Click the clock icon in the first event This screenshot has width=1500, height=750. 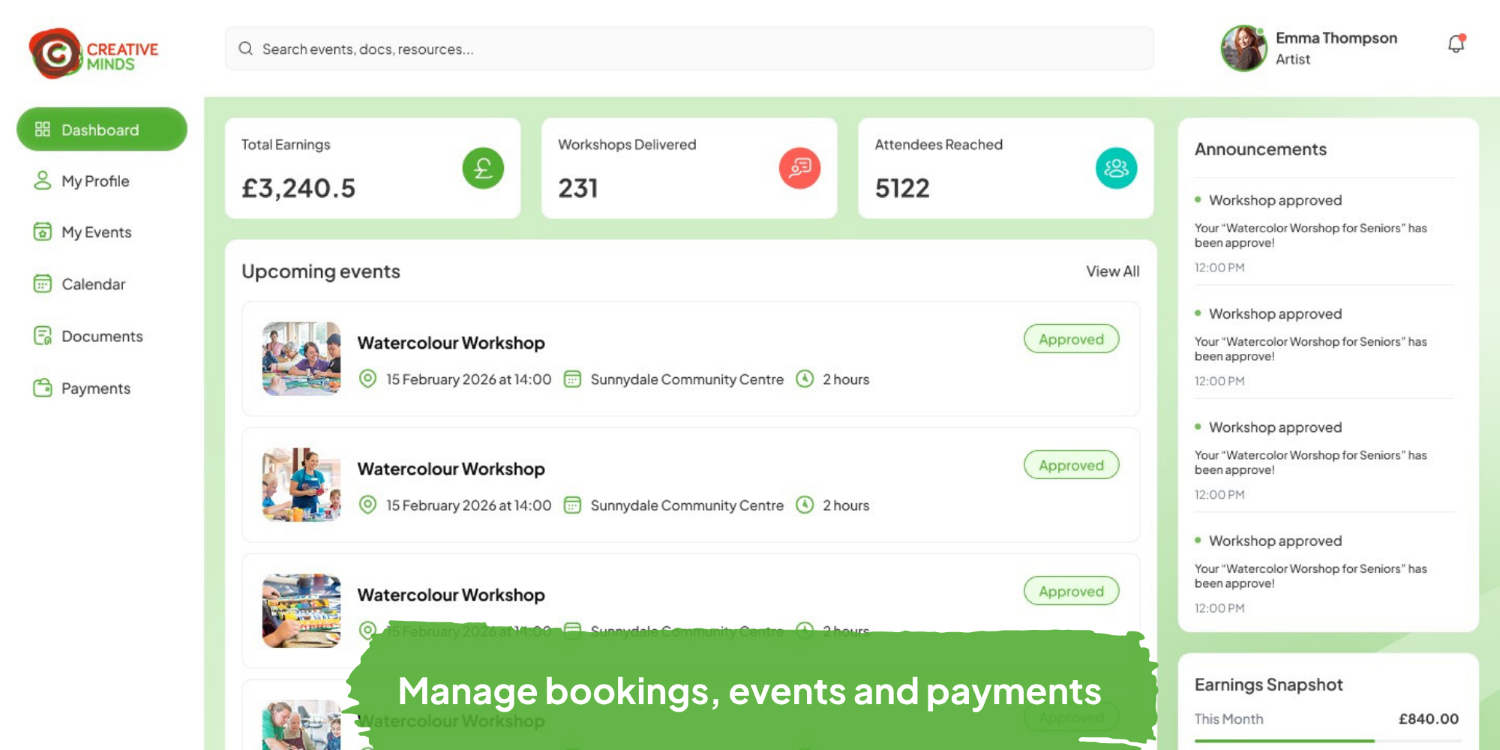805,379
